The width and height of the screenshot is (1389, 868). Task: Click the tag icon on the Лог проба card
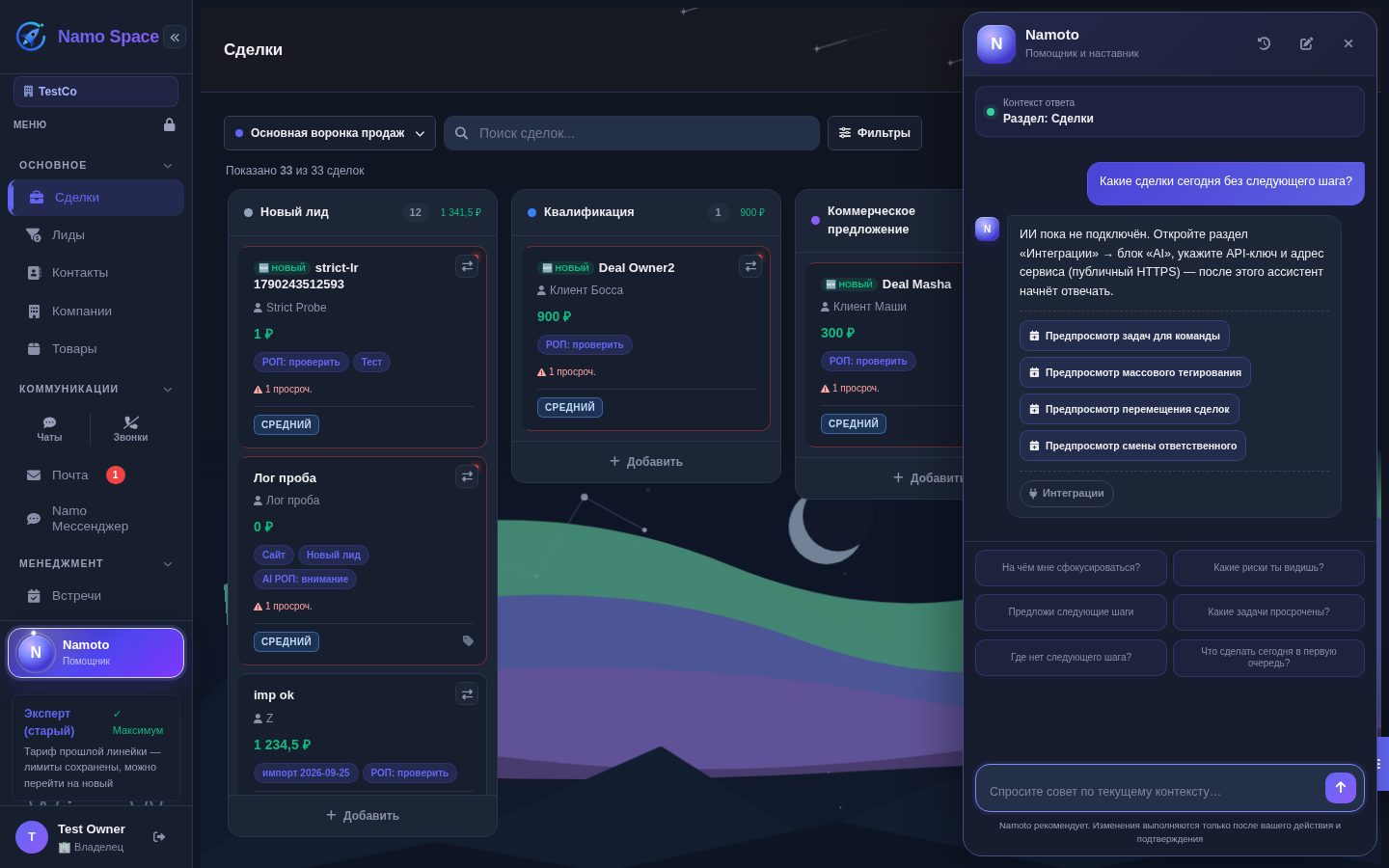468,640
